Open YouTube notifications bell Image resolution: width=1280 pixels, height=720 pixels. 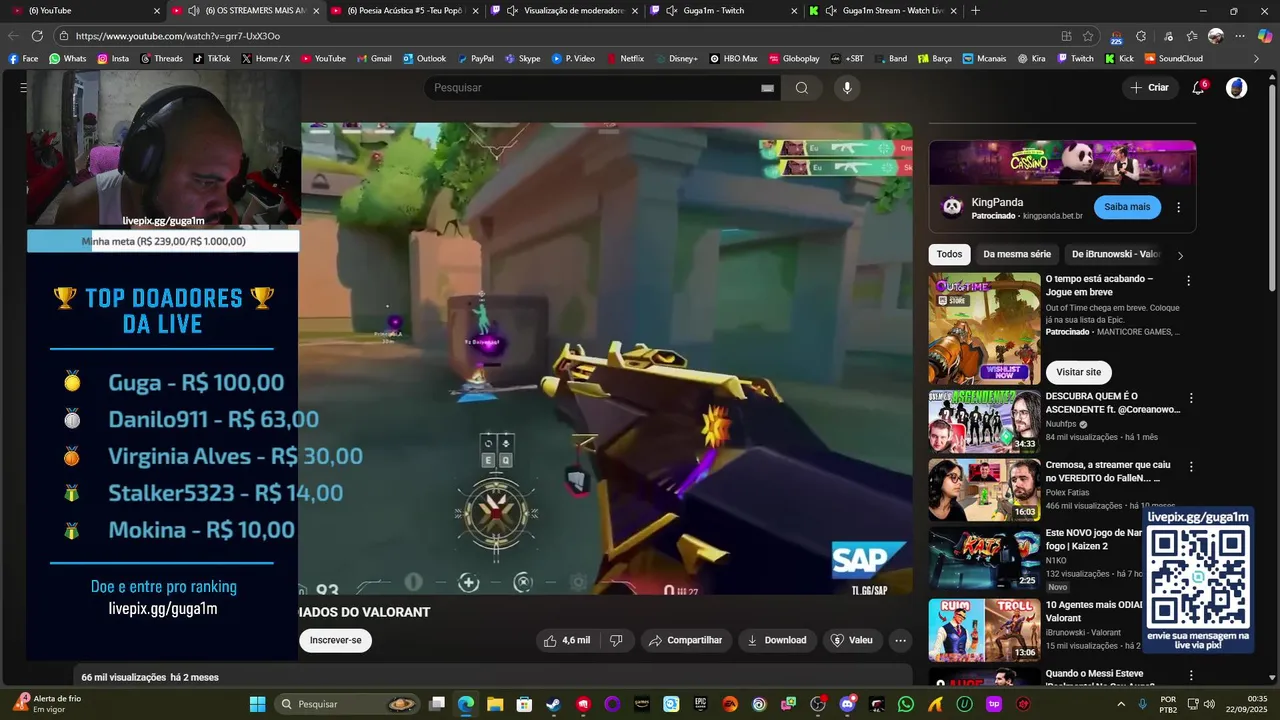tap(1198, 88)
